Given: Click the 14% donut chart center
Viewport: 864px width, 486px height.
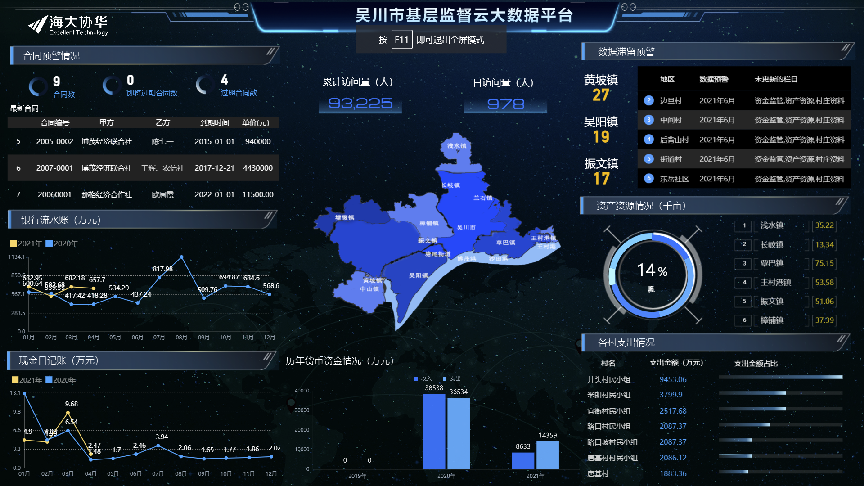Looking at the screenshot, I should (652, 274).
